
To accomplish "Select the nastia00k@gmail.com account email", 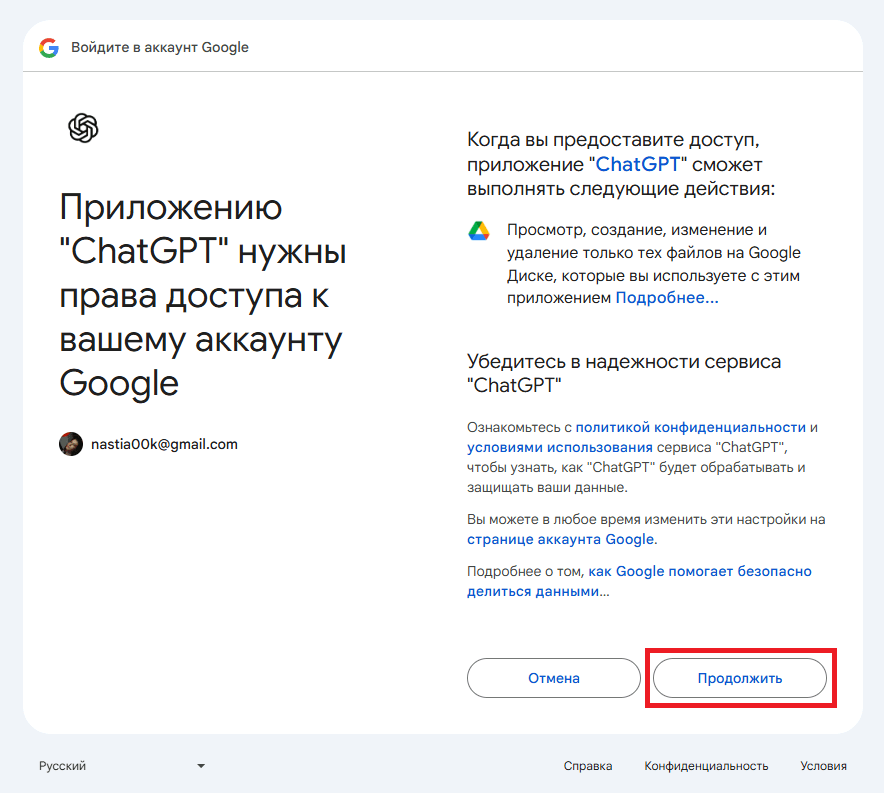I will [x=164, y=444].
